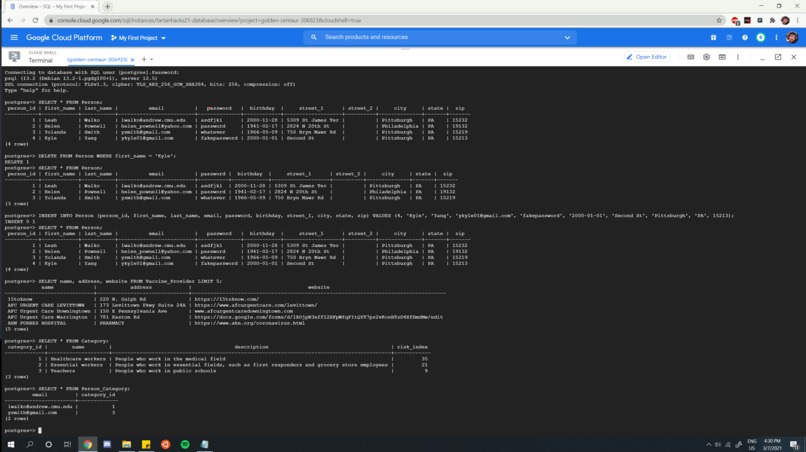
Task: Open the Cloud Shell more options menu
Action: (x=738, y=57)
